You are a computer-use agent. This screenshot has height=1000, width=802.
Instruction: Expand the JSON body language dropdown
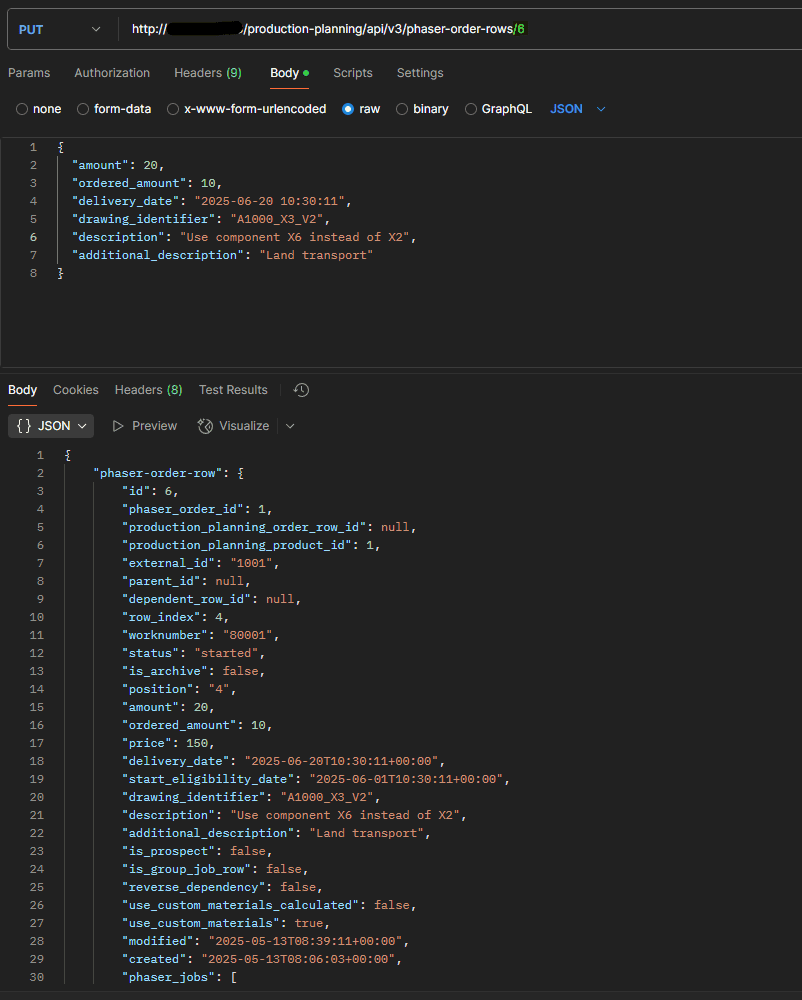[x=578, y=109]
